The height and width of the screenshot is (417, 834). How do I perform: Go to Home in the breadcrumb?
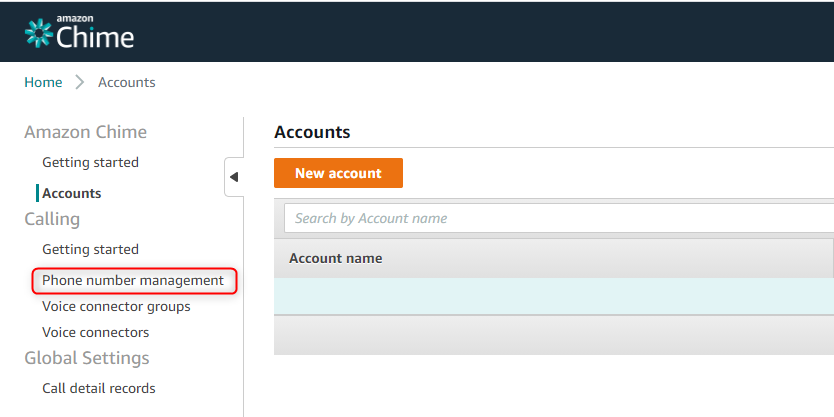pyautogui.click(x=43, y=82)
